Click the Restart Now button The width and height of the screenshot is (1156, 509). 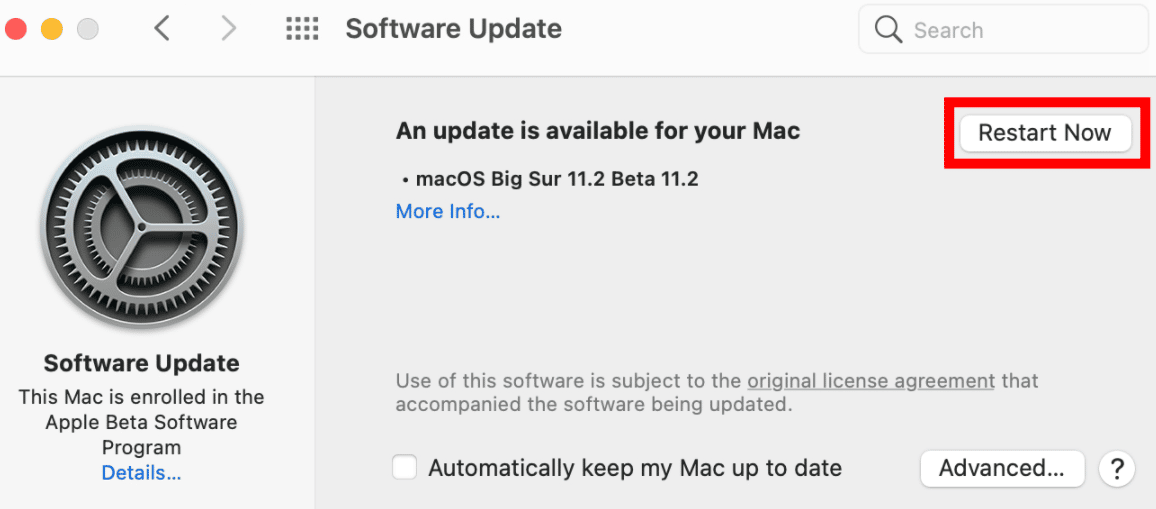click(1045, 133)
